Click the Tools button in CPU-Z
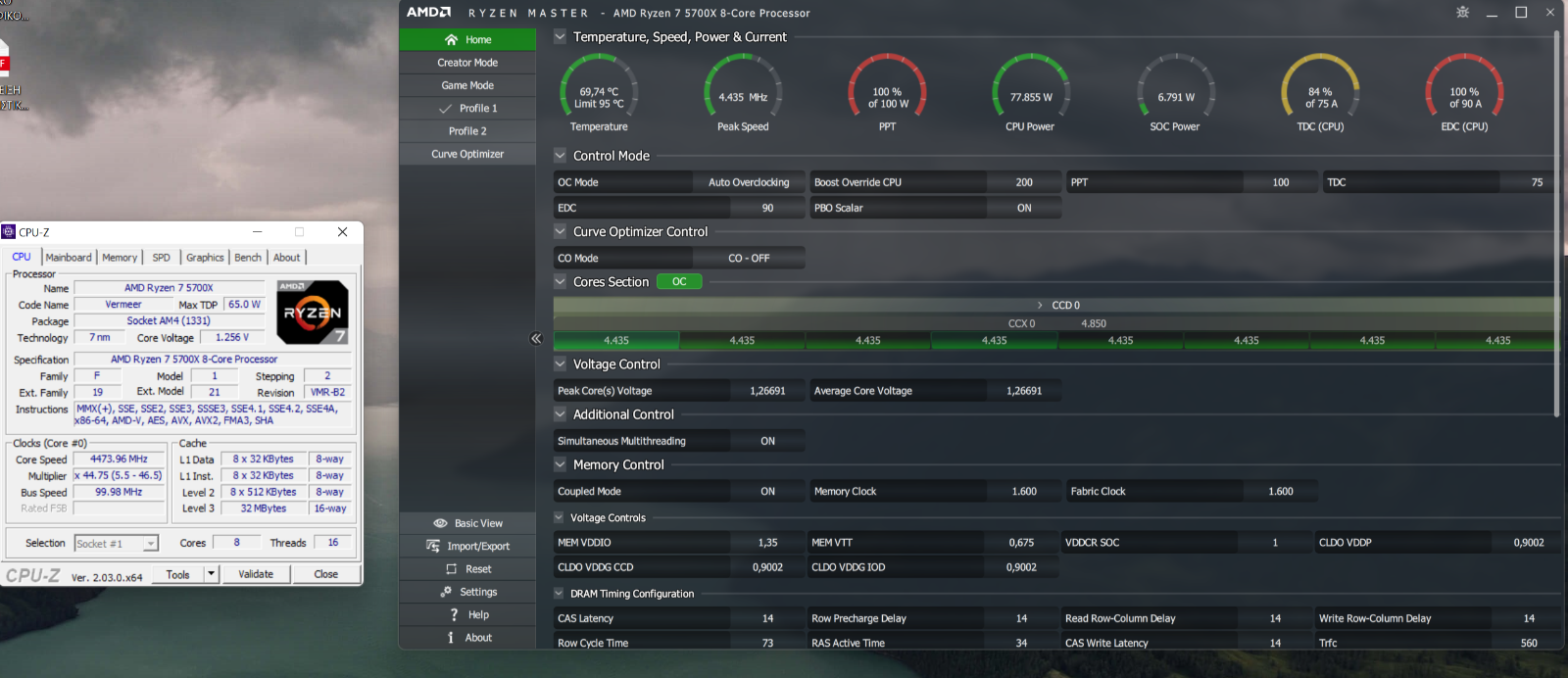This screenshot has width=1568, height=678. [x=178, y=574]
